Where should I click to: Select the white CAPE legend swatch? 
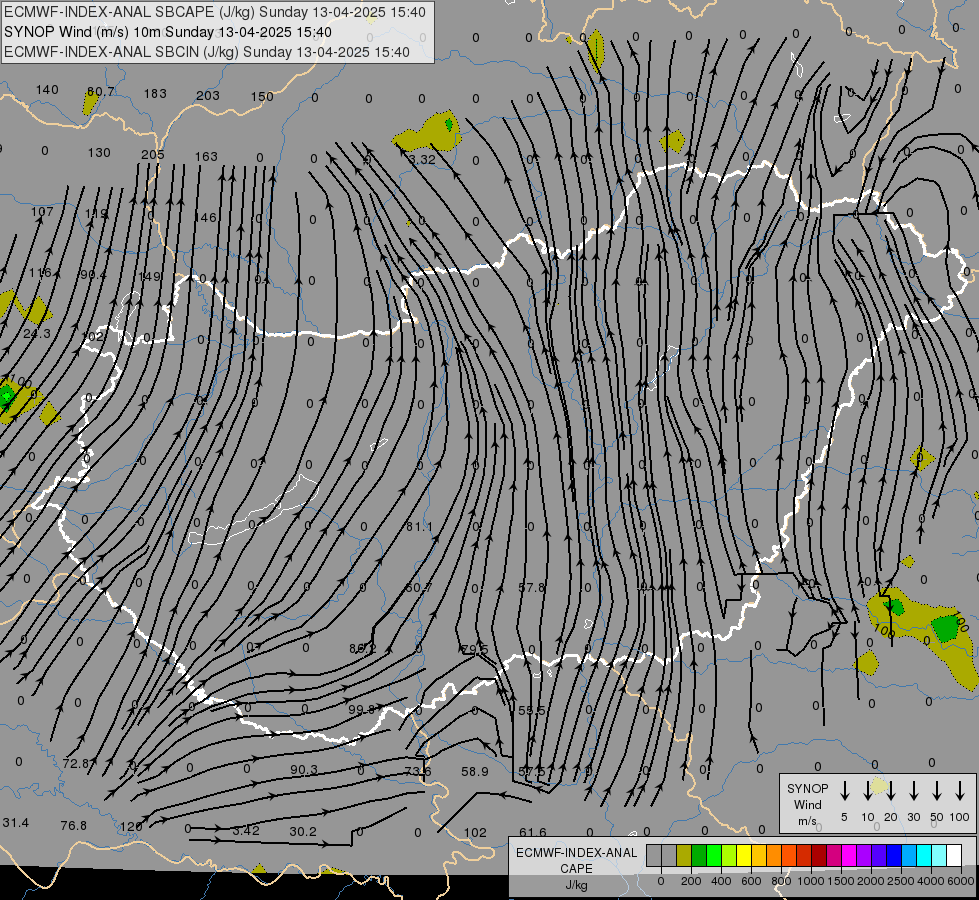point(953,855)
